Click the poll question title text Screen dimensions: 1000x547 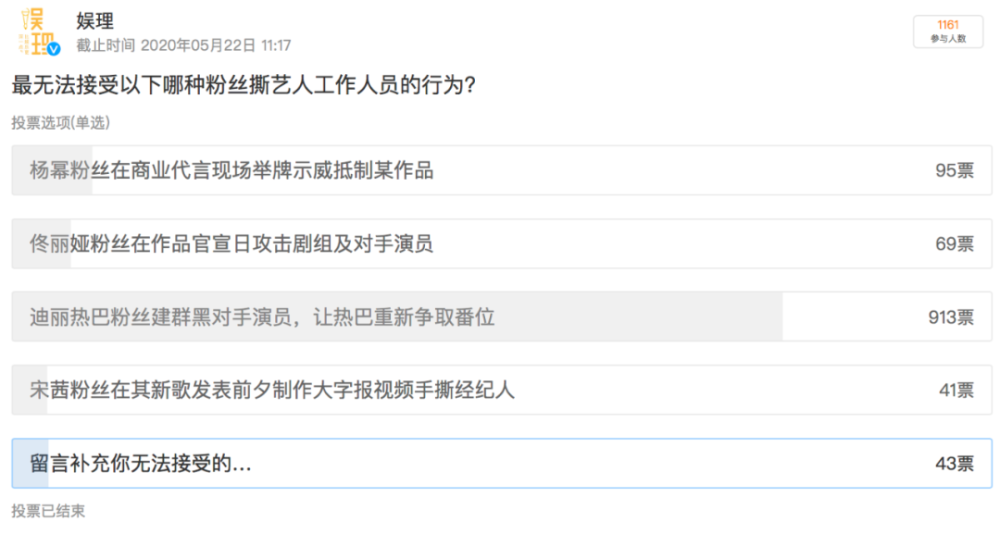[x=244, y=85]
